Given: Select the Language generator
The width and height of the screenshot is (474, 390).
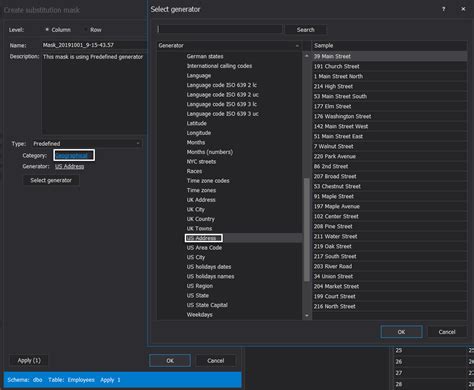Looking at the screenshot, I should point(199,76).
